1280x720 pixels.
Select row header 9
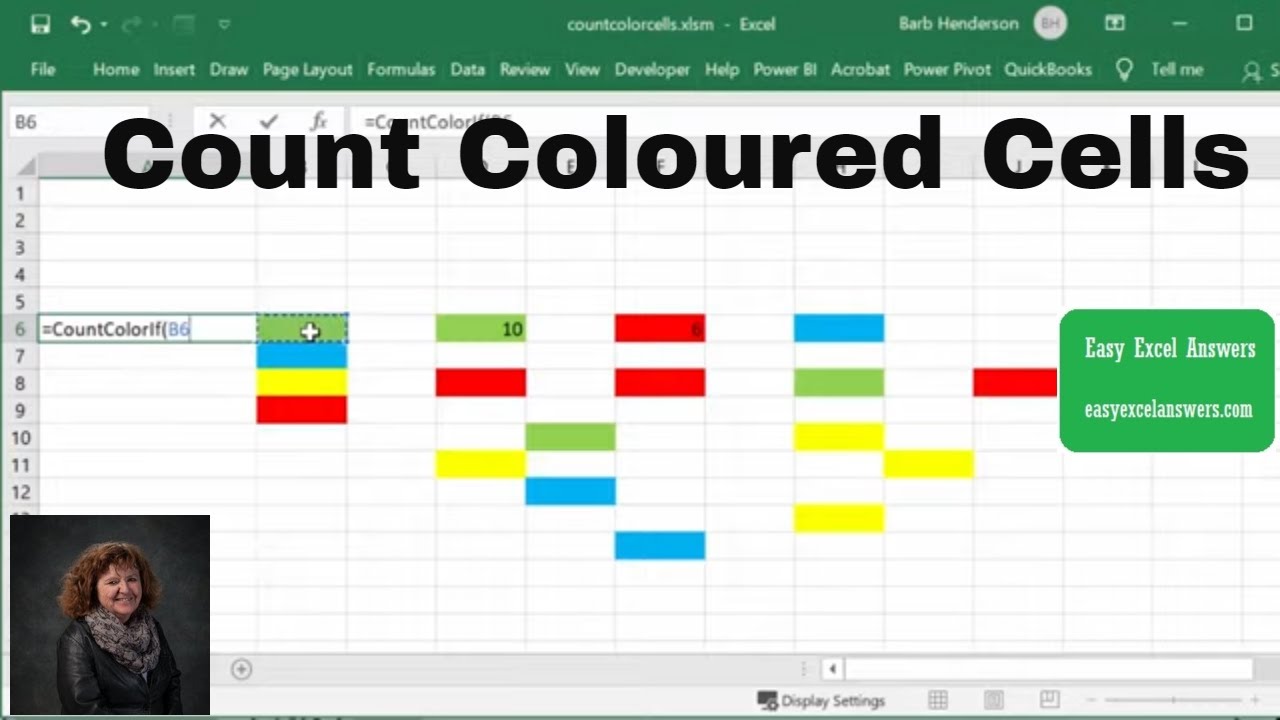[x=20, y=410]
